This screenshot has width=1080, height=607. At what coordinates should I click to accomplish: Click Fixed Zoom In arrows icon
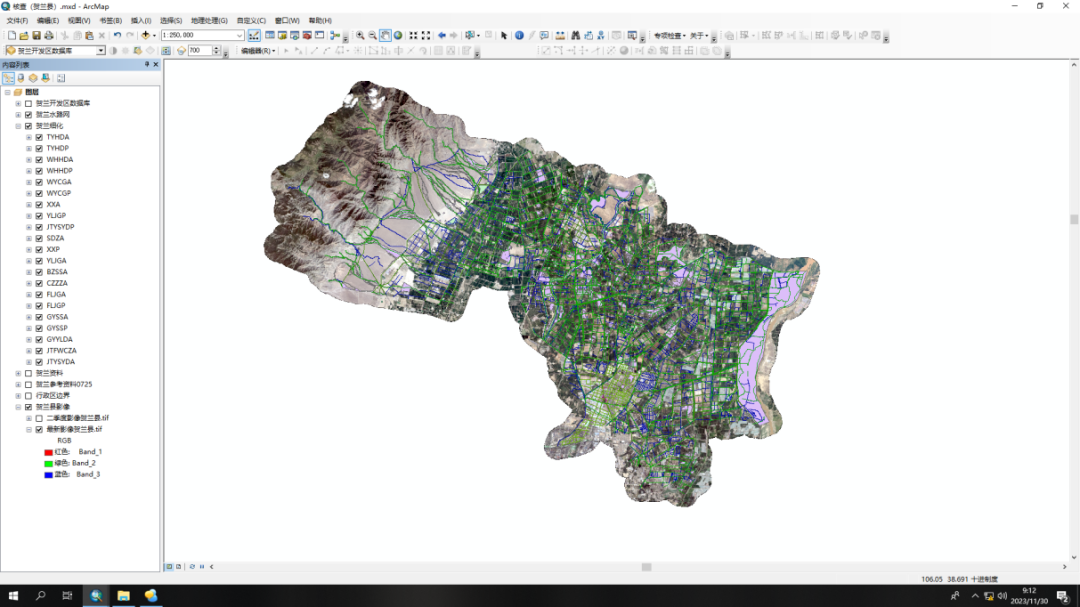(413, 35)
